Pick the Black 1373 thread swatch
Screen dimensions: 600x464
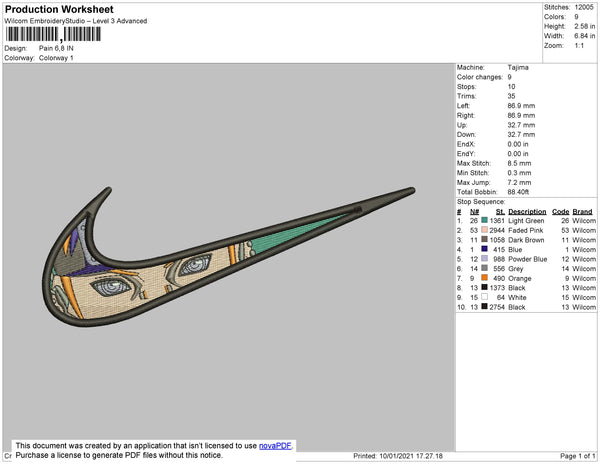tap(484, 287)
